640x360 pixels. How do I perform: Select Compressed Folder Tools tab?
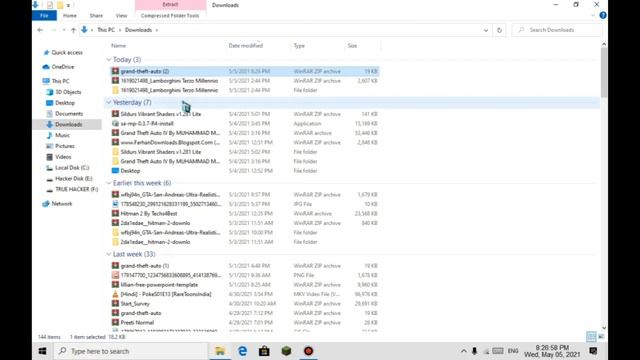click(170, 16)
